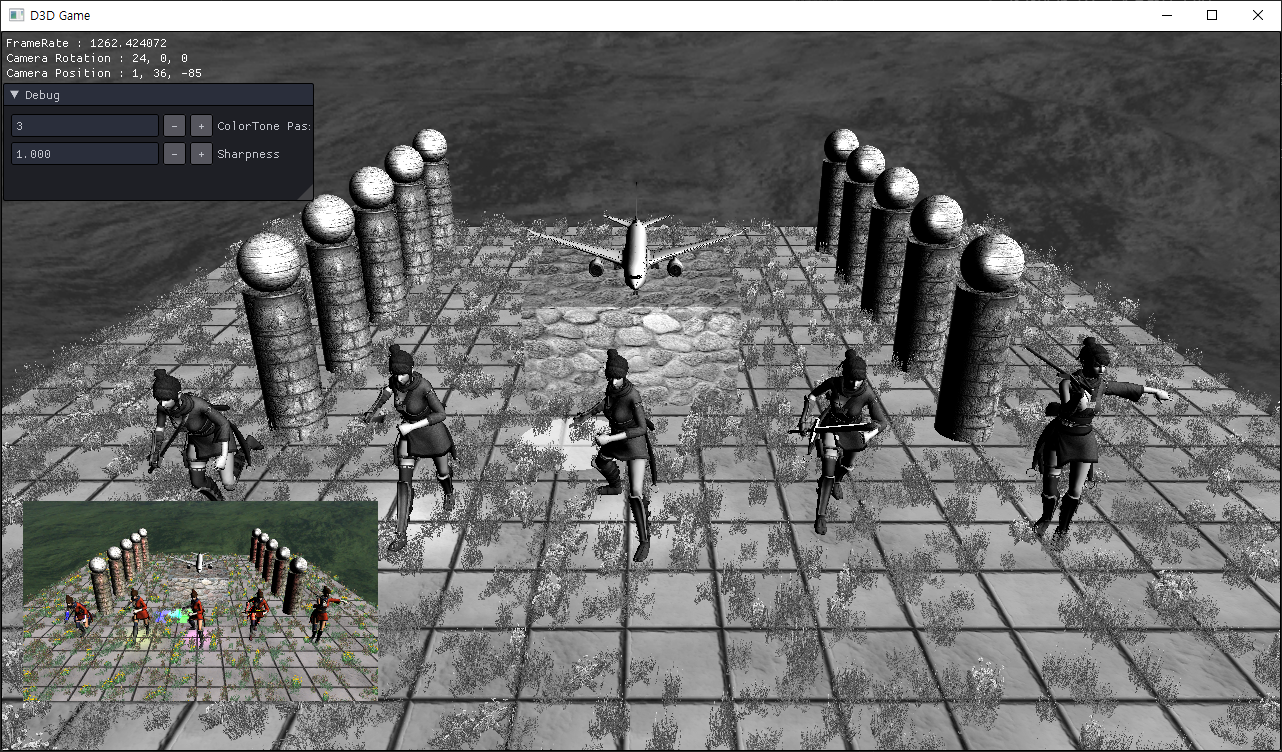Click the FrameRate readout text
Viewport: 1282px width, 752px height.
[86, 43]
